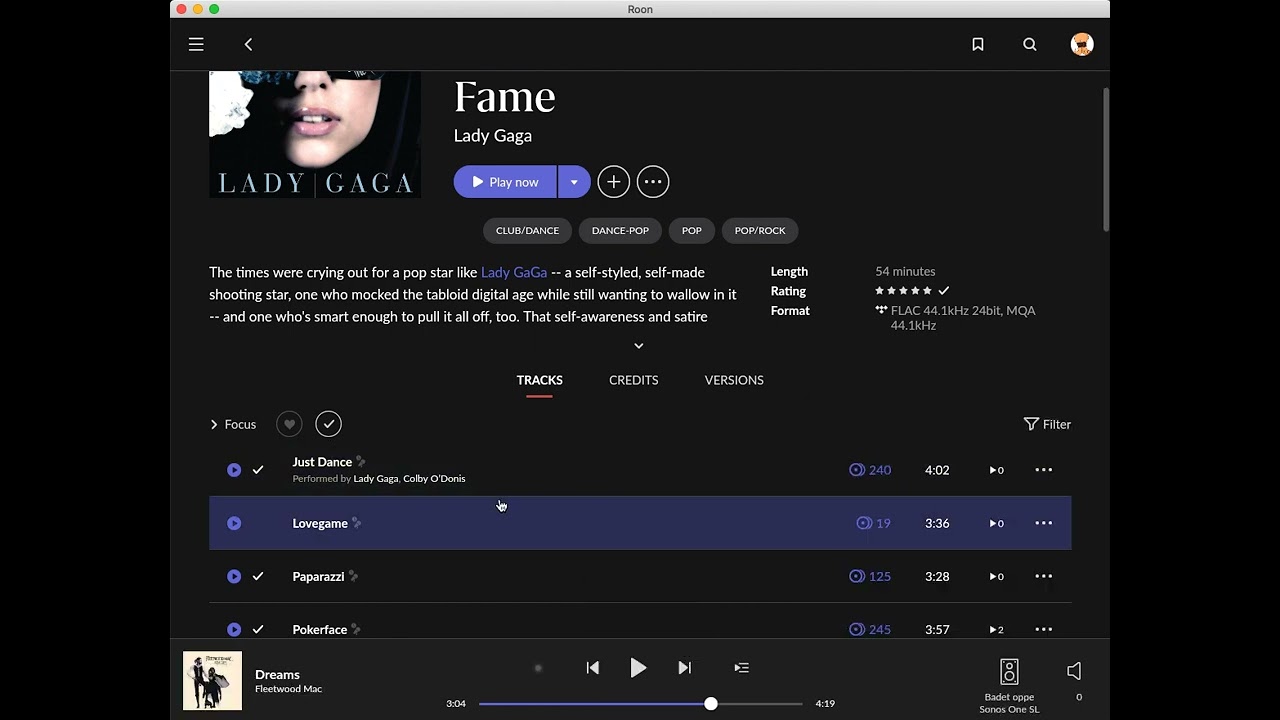Viewport: 1280px width, 720px height.
Task: Toggle Just Dance selection checkmark
Action: tap(258, 470)
